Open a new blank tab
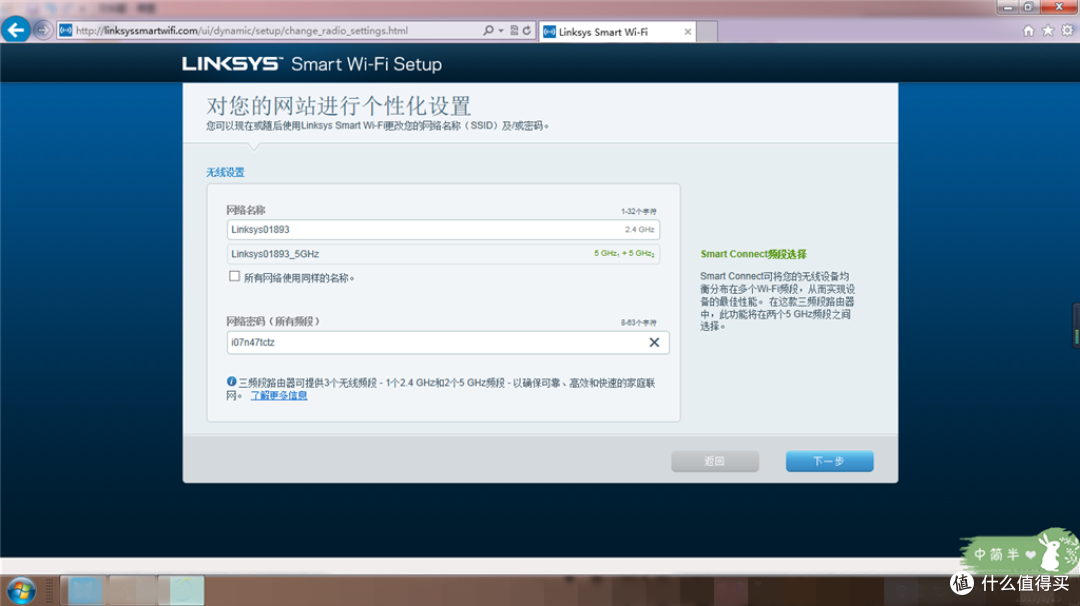The height and width of the screenshot is (606, 1080). pyautogui.click(x=707, y=32)
